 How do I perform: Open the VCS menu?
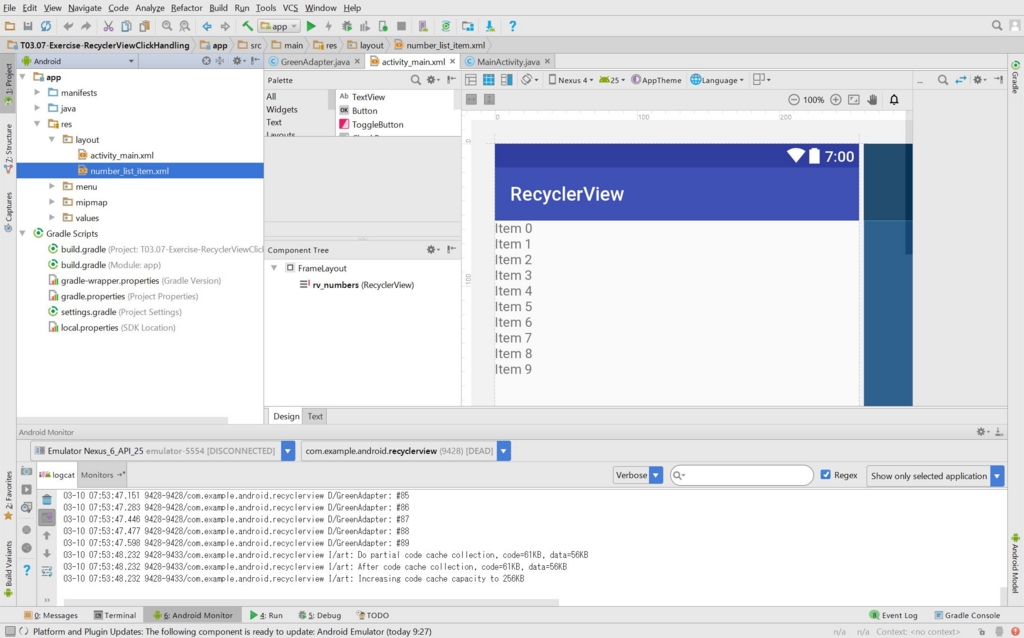tap(290, 8)
